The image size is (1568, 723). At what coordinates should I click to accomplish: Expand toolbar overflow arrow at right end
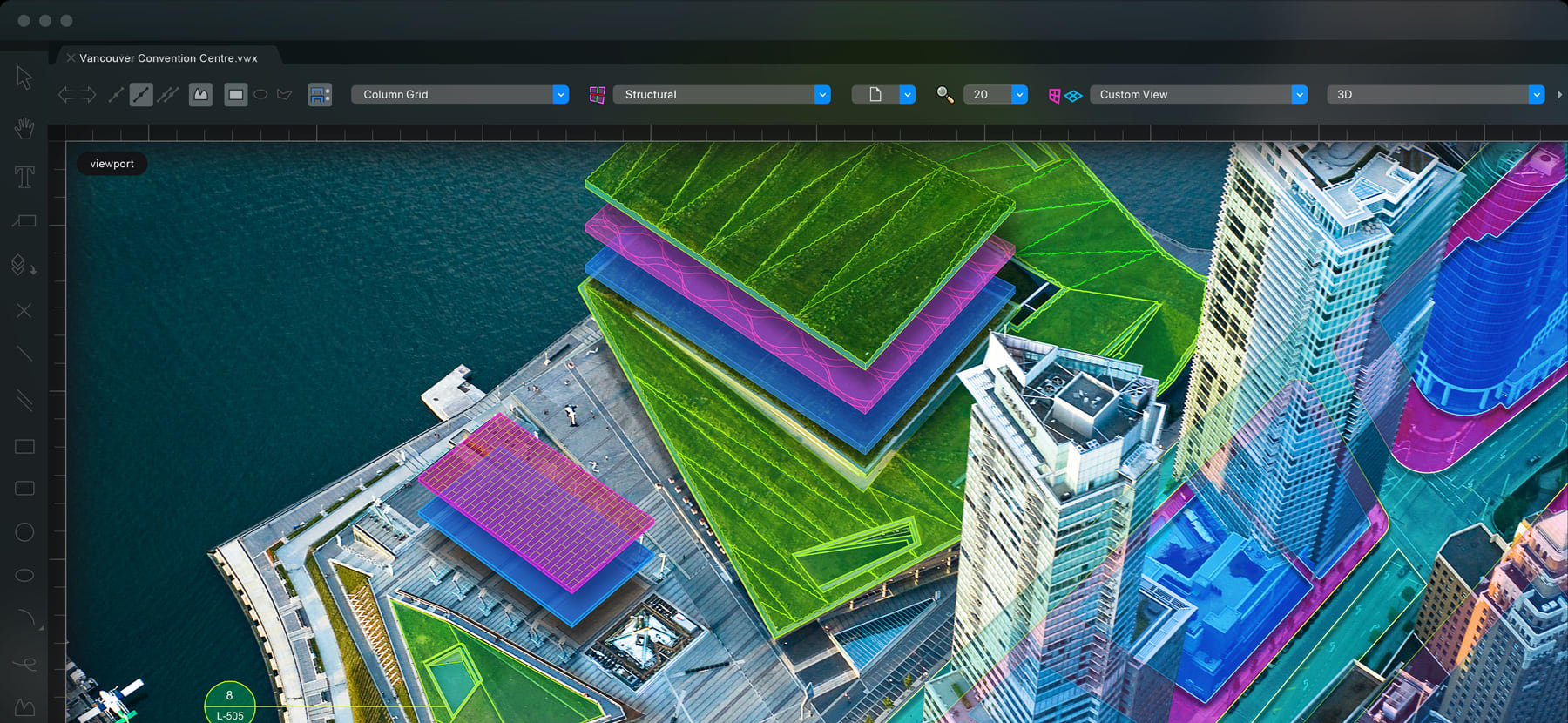tap(1559, 94)
